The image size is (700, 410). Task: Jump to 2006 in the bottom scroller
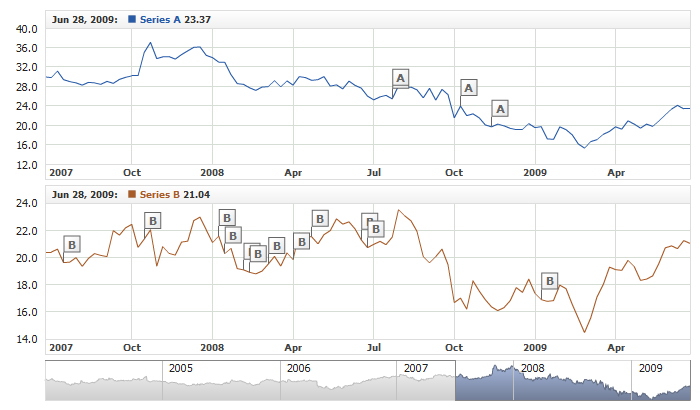[298, 368]
